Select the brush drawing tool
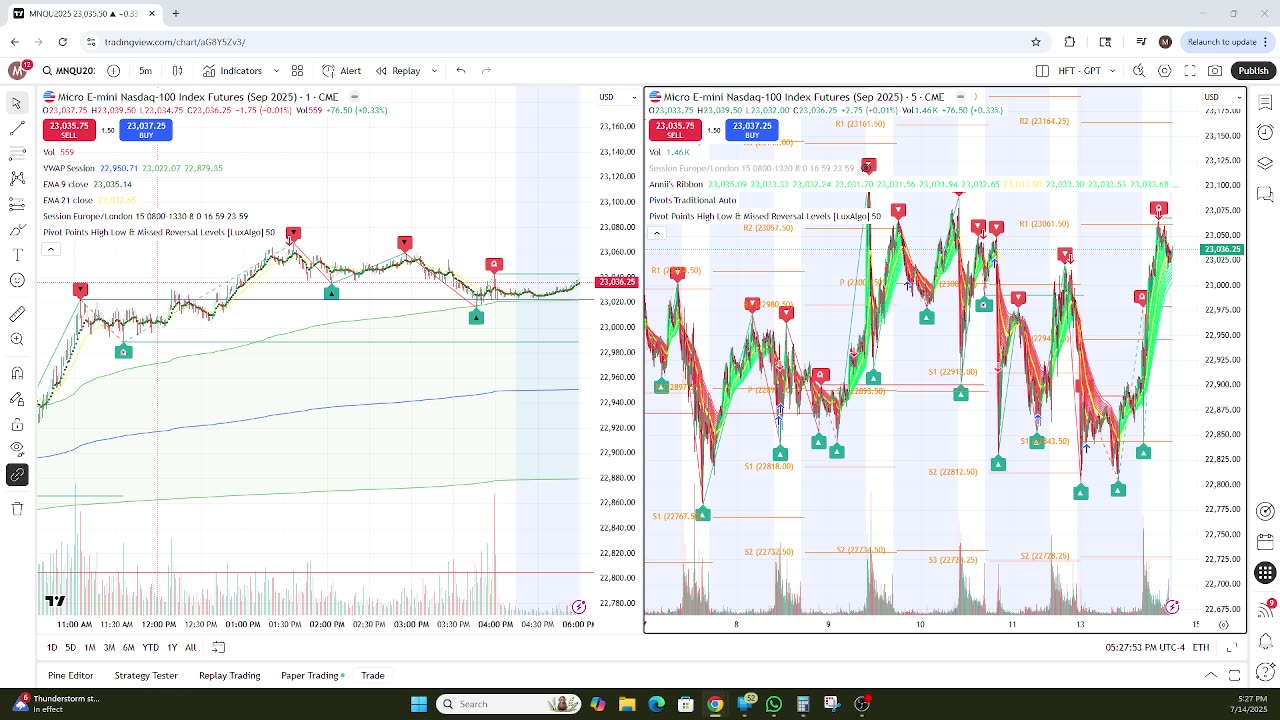The height and width of the screenshot is (720, 1280). 17,230
